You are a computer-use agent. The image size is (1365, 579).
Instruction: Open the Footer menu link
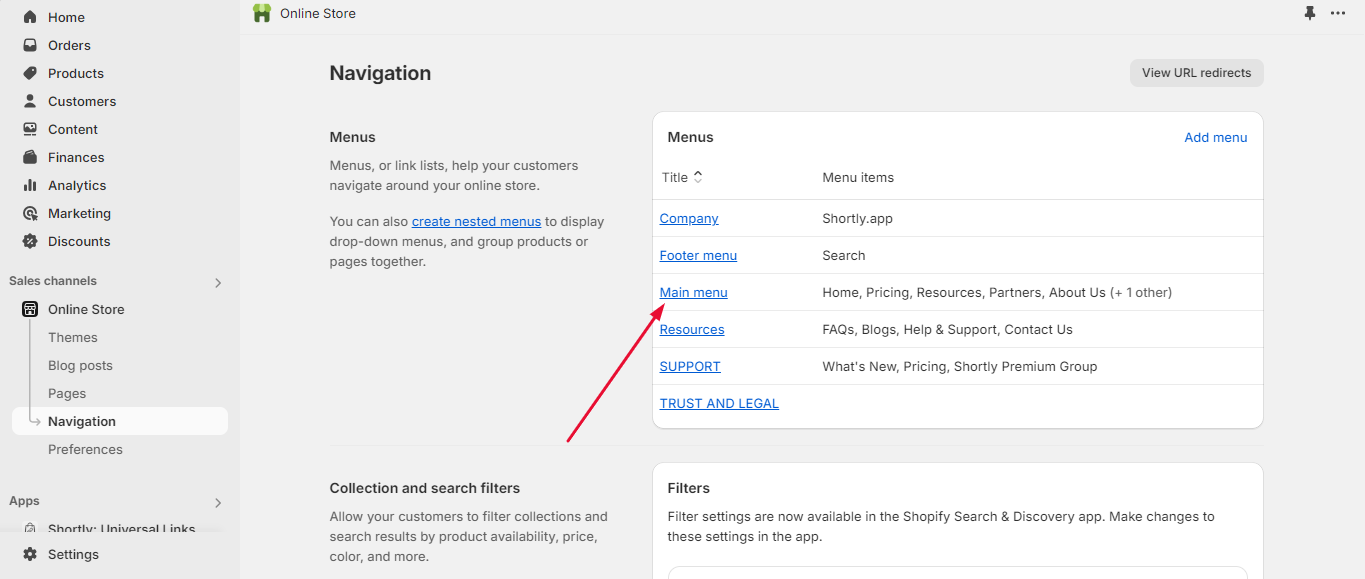coord(698,255)
